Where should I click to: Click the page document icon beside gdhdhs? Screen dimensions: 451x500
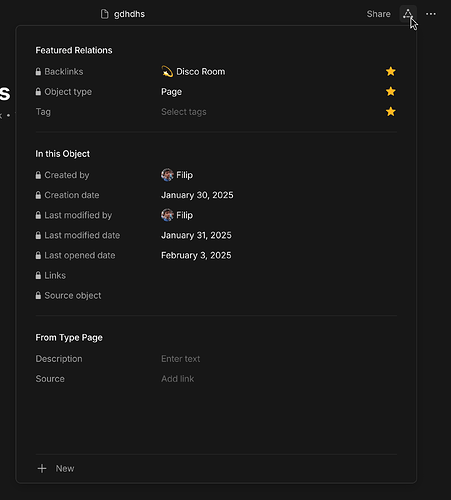(x=105, y=14)
